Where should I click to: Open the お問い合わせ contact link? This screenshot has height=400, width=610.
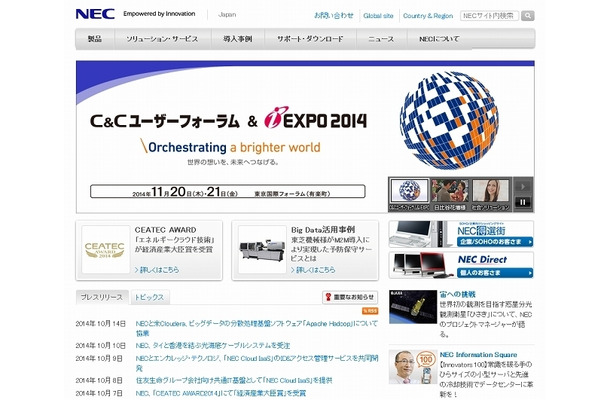(334, 16)
